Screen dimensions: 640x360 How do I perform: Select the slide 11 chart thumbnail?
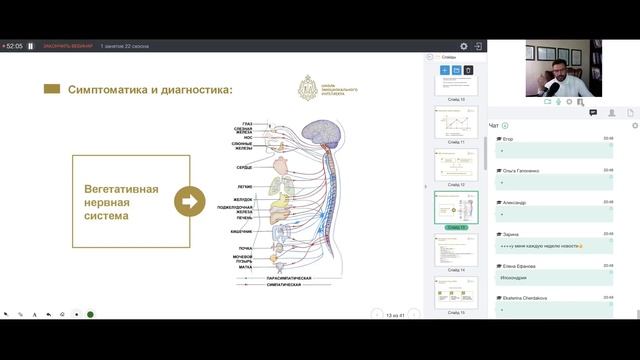click(x=456, y=122)
